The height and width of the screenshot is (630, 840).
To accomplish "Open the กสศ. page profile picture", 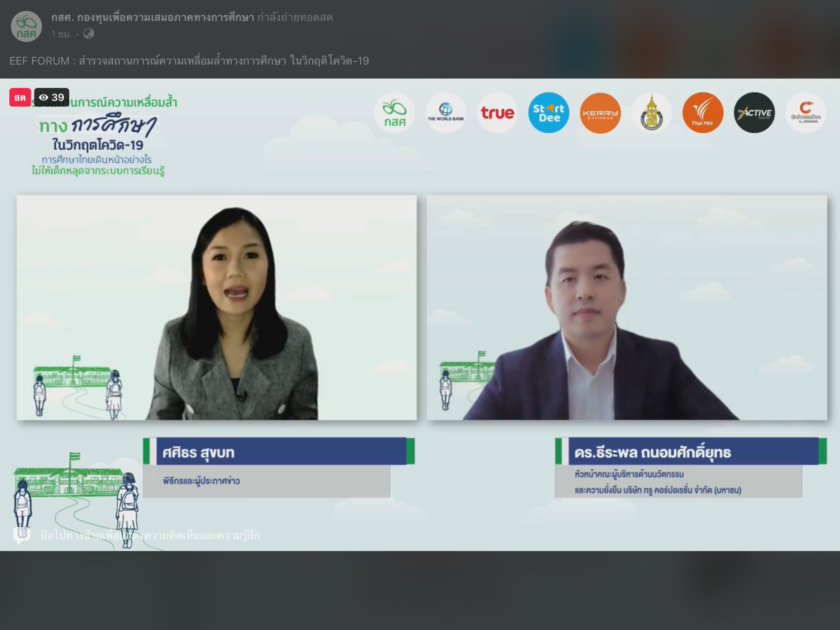I will coord(26,26).
